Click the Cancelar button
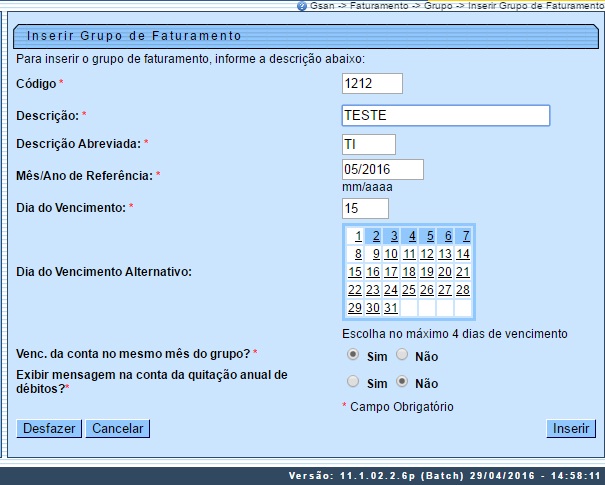Screen dimensions: 605x485 (117, 429)
